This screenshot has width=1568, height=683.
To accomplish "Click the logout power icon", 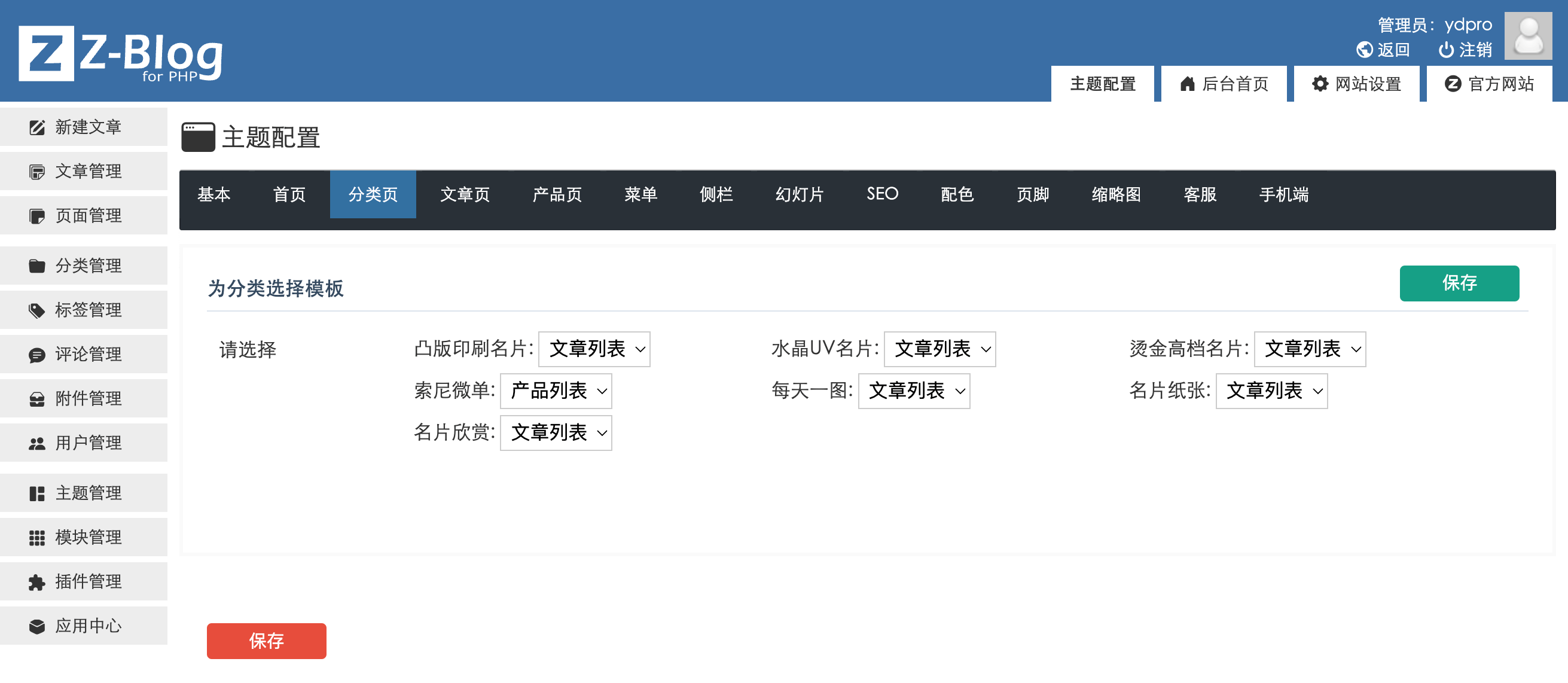I will pos(1445,50).
